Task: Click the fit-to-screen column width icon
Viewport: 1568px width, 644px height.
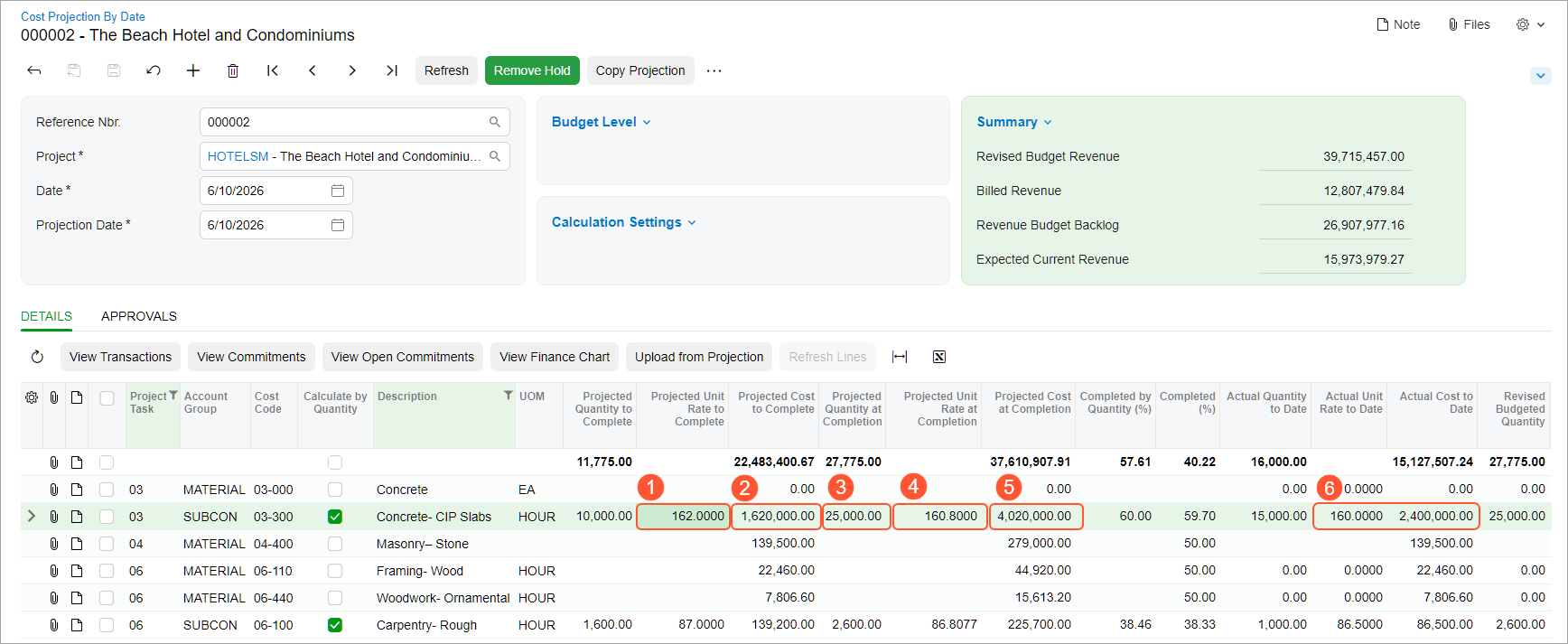Action: [900, 357]
